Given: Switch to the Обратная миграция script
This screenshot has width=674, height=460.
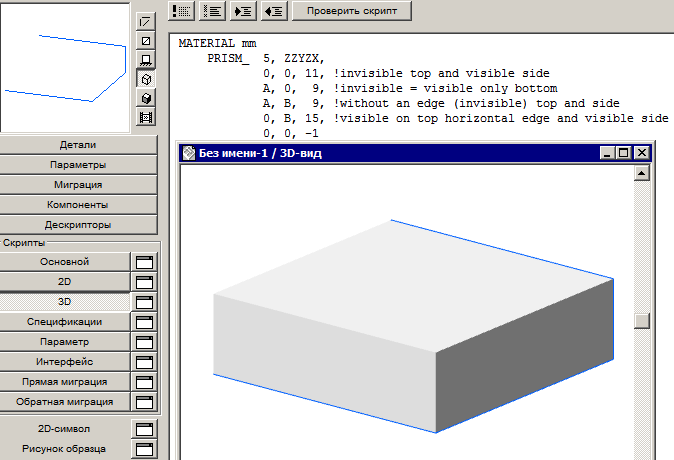Looking at the screenshot, I should (x=64, y=402).
